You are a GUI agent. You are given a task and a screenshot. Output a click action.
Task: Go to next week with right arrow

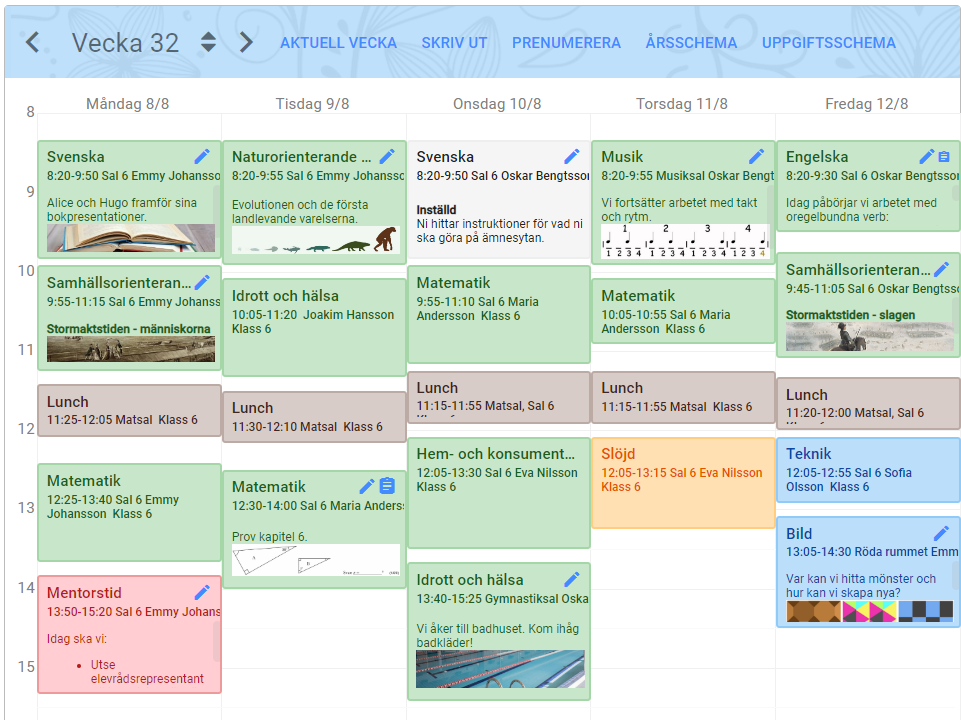tap(246, 42)
